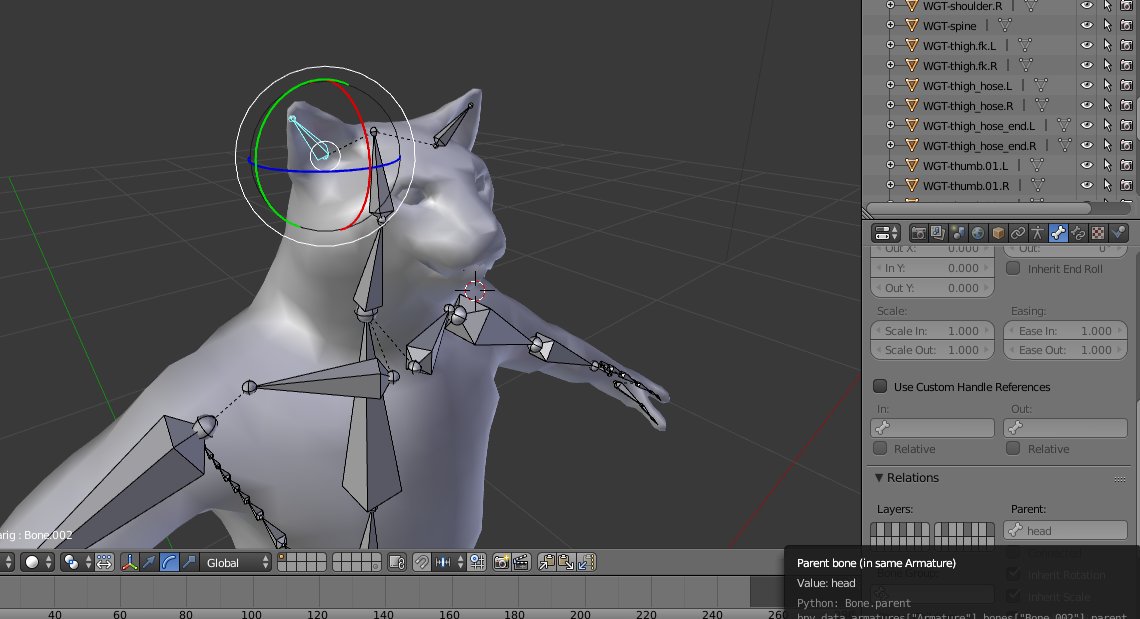This screenshot has width=1140, height=619.
Task: Toggle the translate manipulator arrow icon
Action: [x=149, y=563]
